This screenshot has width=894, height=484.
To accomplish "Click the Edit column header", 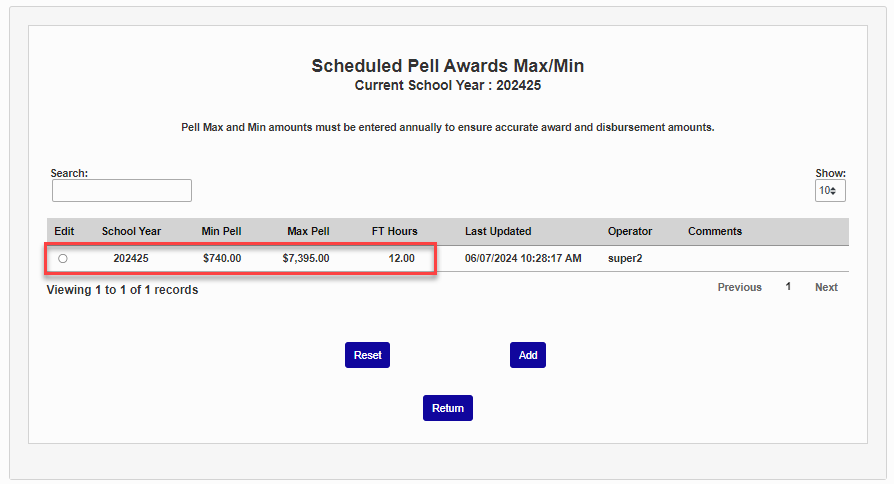I will click(64, 231).
